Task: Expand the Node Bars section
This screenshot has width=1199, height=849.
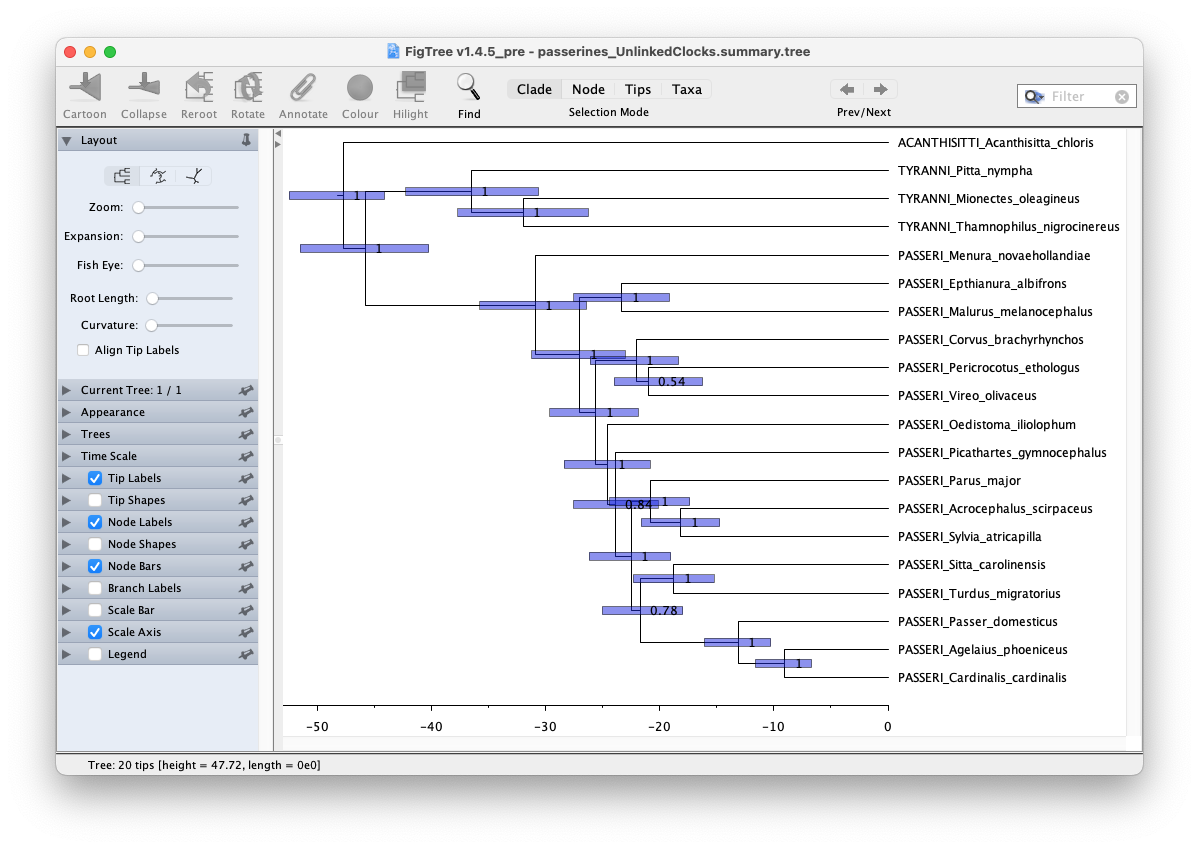Action: (67, 567)
